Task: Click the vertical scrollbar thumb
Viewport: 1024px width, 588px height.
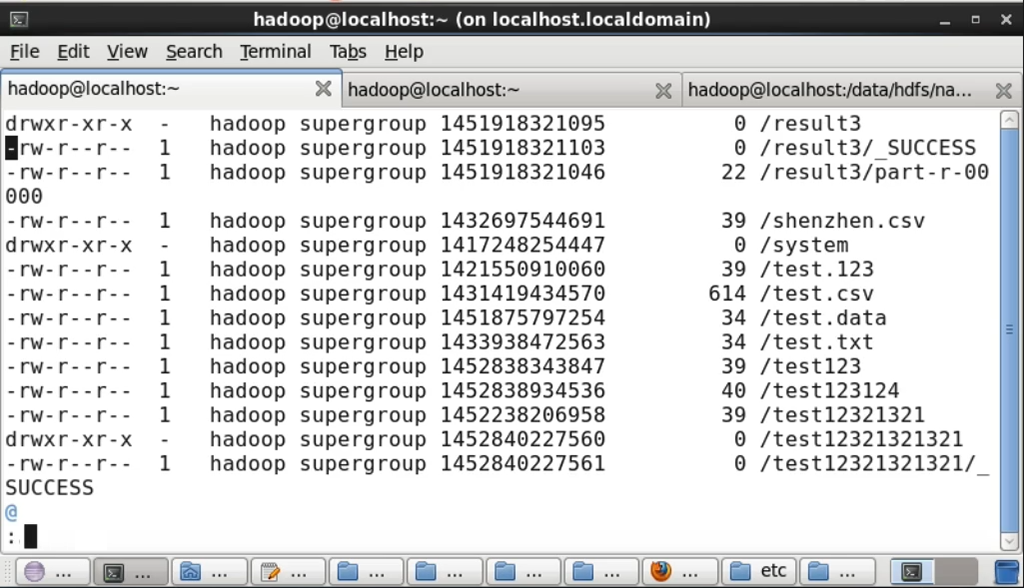Action: pyautogui.click(x=1009, y=330)
